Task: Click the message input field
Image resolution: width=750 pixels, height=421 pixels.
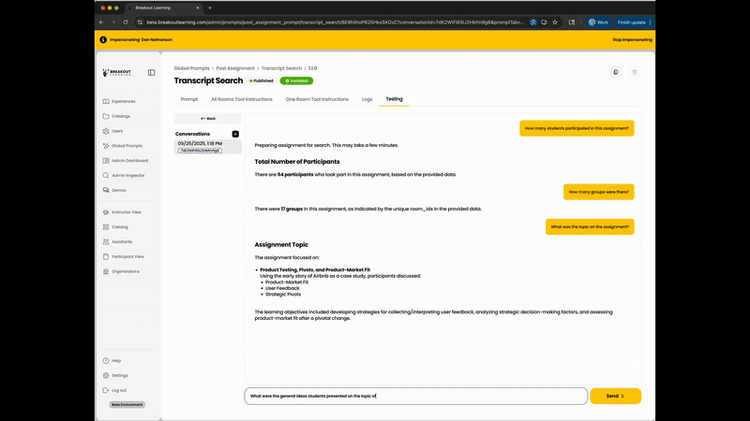Action: pyautogui.click(x=415, y=396)
